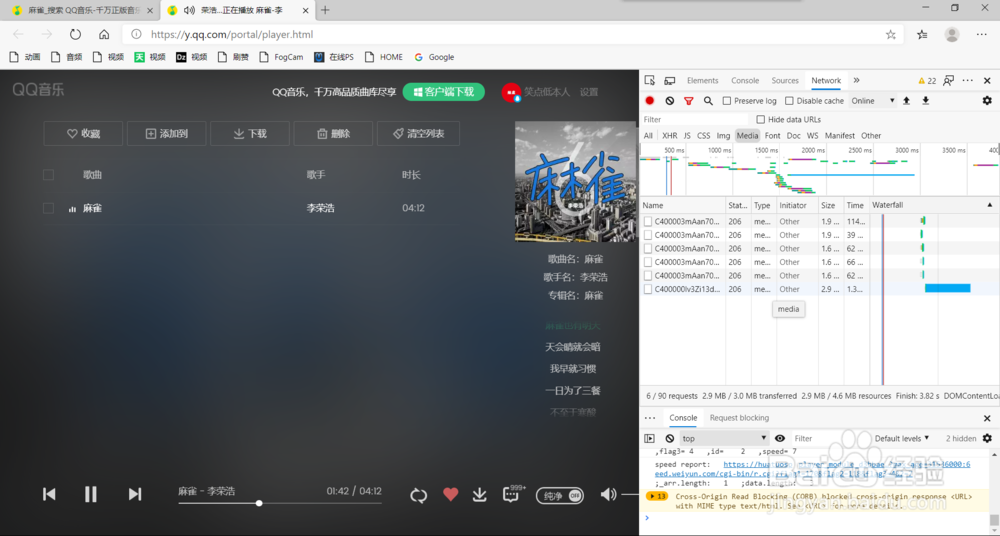Show console sidebar icon
The image size is (1000, 536).
(649, 438)
